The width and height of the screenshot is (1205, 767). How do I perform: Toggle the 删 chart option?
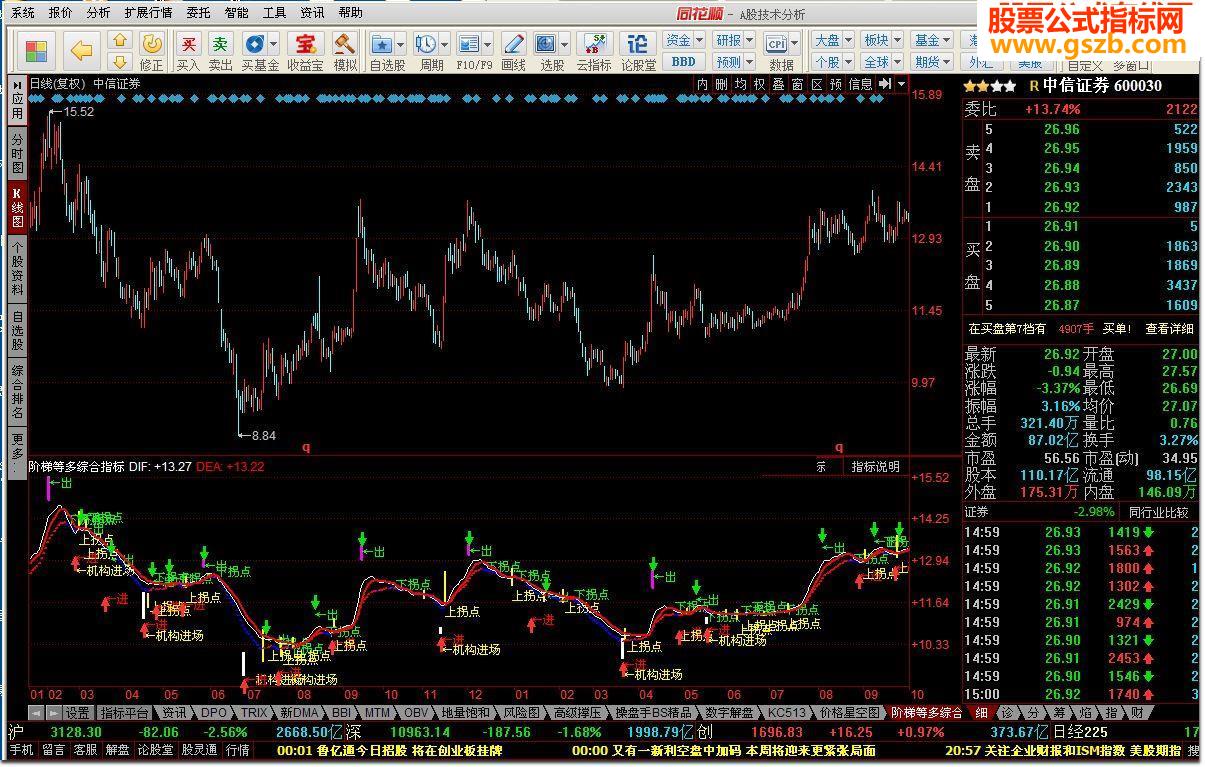pyautogui.click(x=722, y=84)
